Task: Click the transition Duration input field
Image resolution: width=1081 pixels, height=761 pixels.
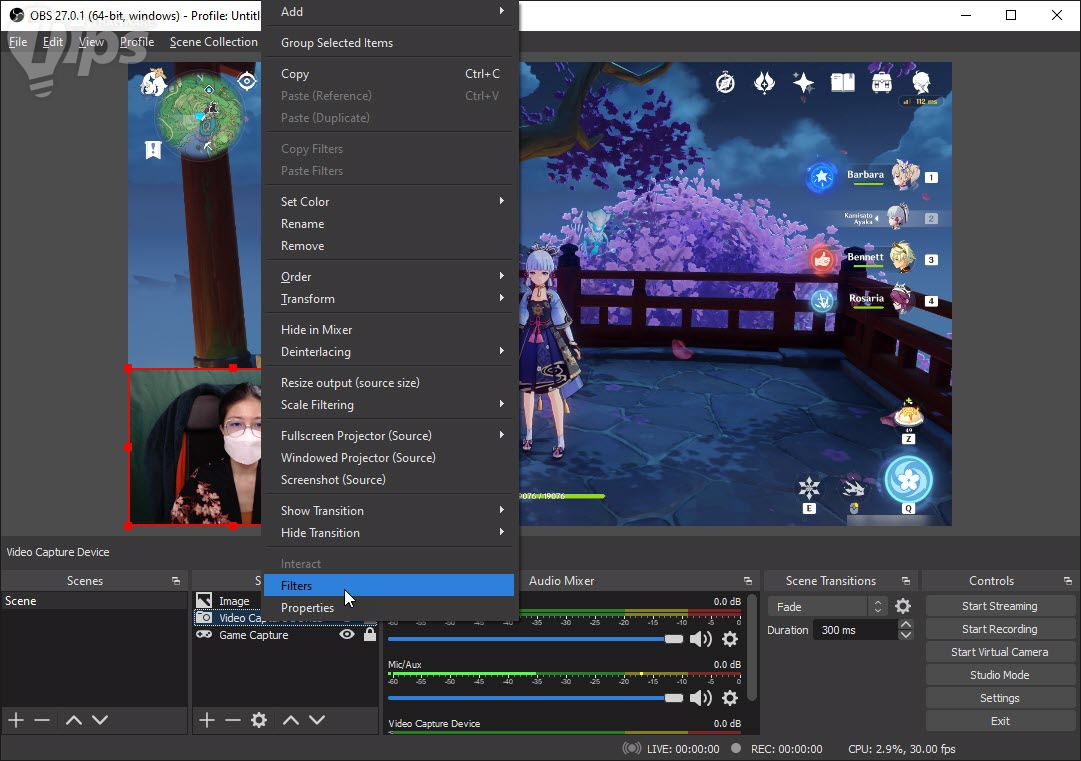Action: 855,630
